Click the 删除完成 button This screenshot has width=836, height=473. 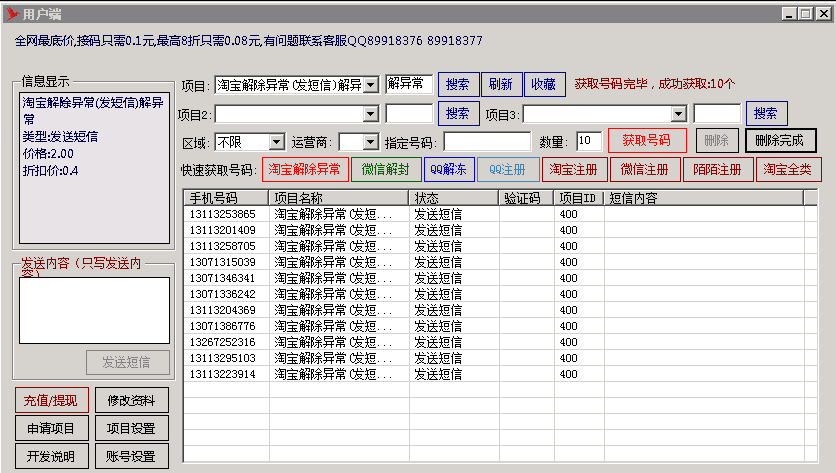781,141
